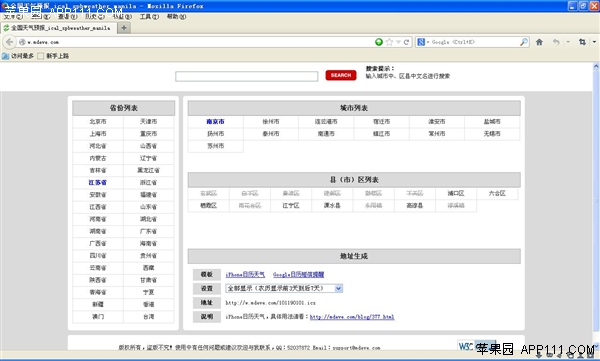Click the curved undo arrow toolbar icon
Viewport: 600px width, 361px height.
click(556, 42)
